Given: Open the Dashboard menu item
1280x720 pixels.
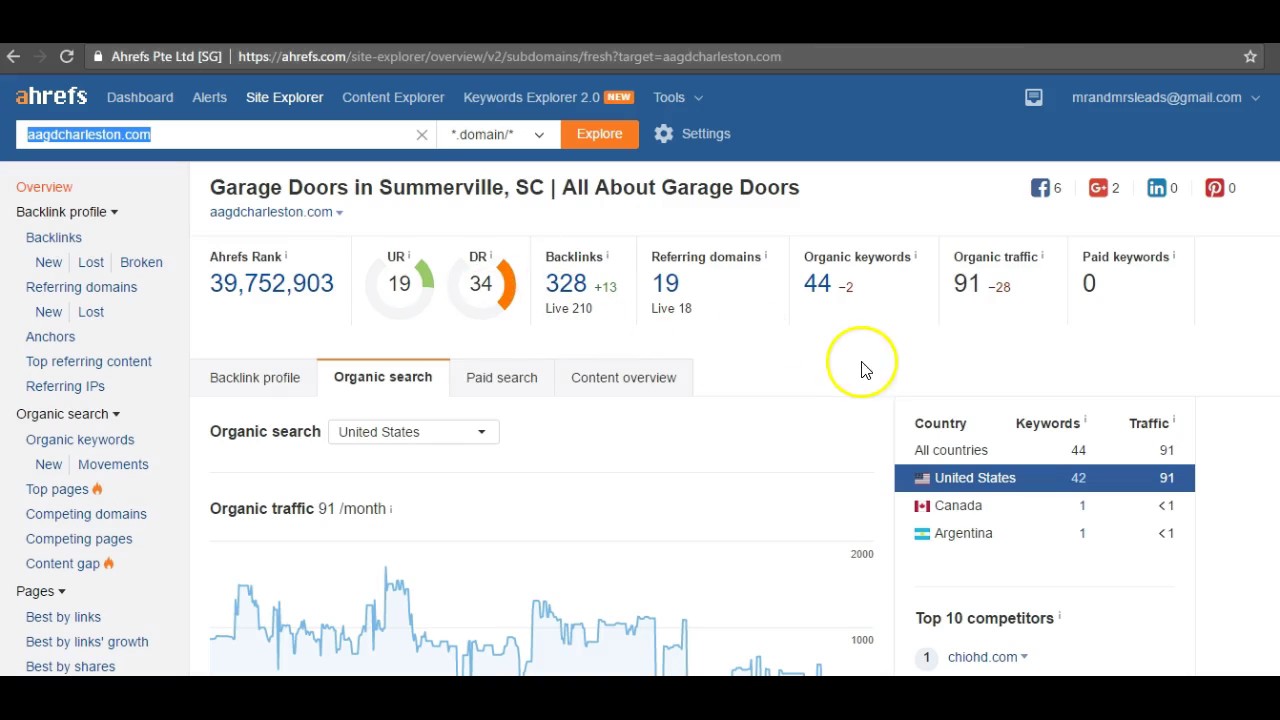Looking at the screenshot, I should click(x=140, y=97).
